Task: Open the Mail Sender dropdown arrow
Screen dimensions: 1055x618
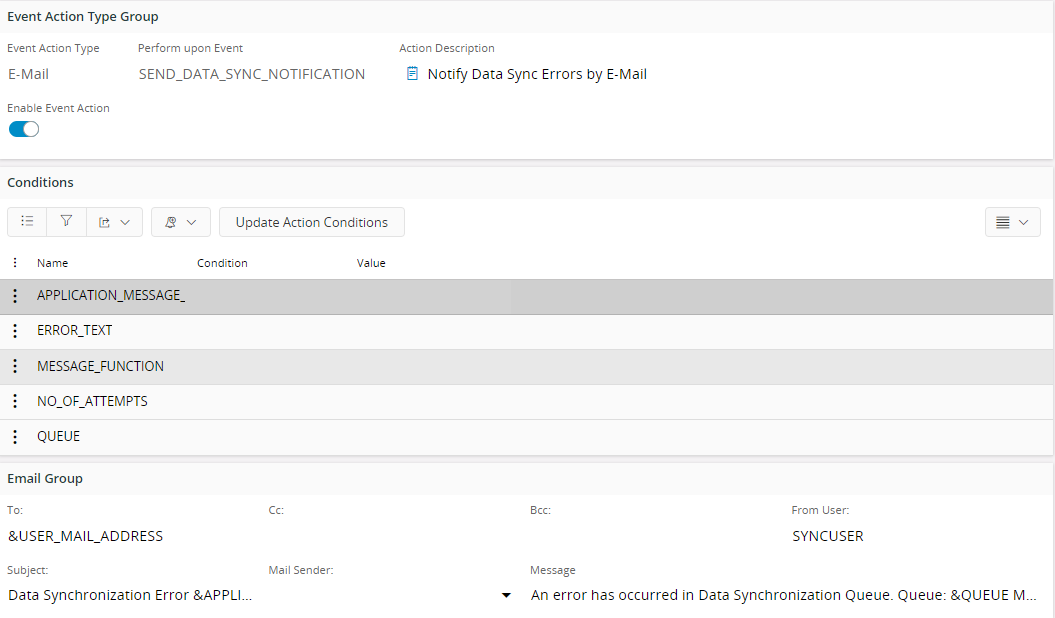Action: click(x=506, y=596)
